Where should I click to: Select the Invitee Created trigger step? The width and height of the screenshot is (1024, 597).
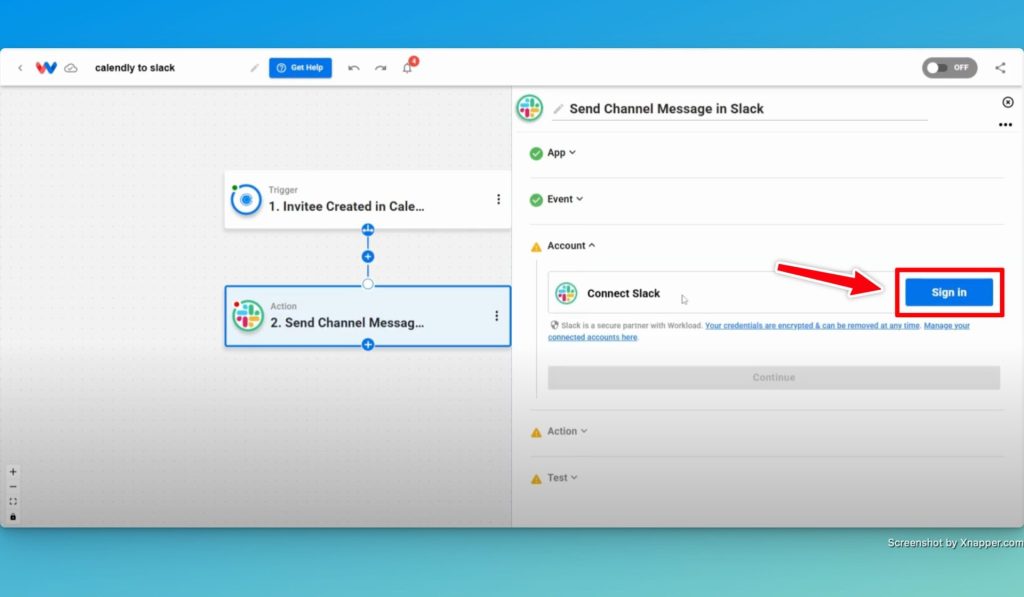click(x=368, y=199)
